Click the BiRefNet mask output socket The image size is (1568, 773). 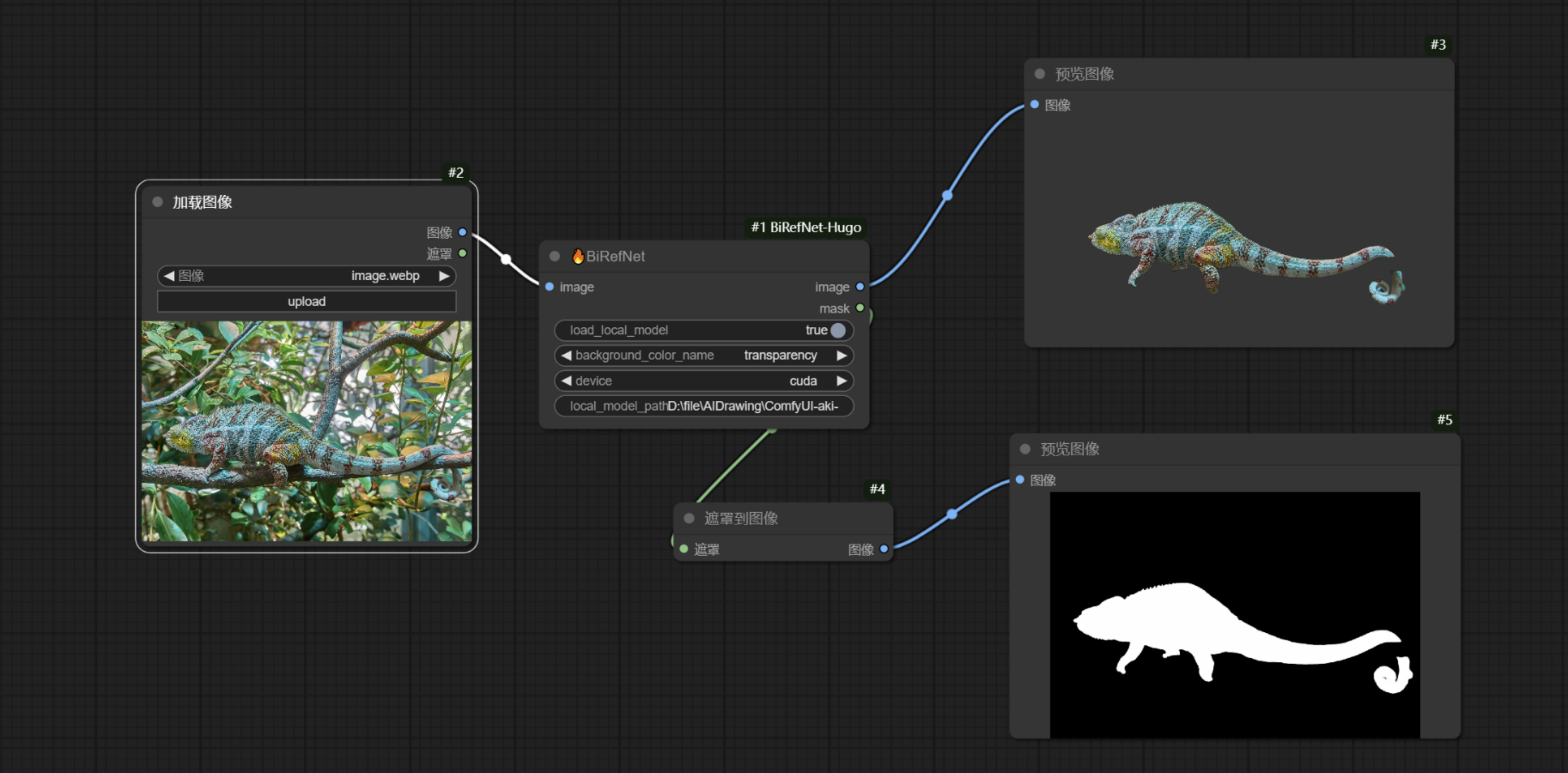click(x=860, y=308)
